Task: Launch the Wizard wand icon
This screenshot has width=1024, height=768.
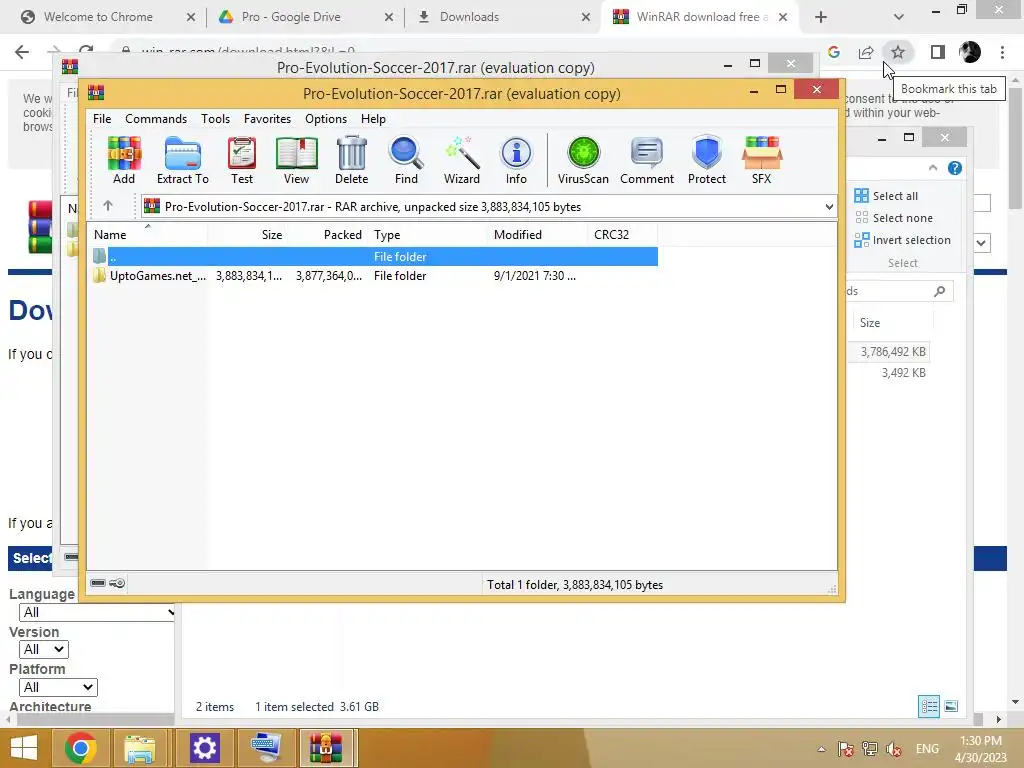Action: click(462, 161)
